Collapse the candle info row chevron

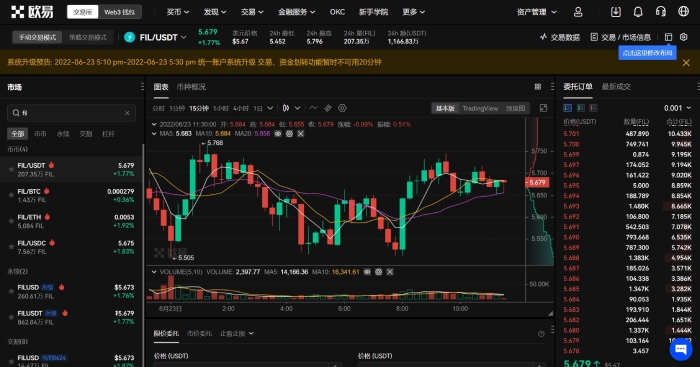coord(154,124)
